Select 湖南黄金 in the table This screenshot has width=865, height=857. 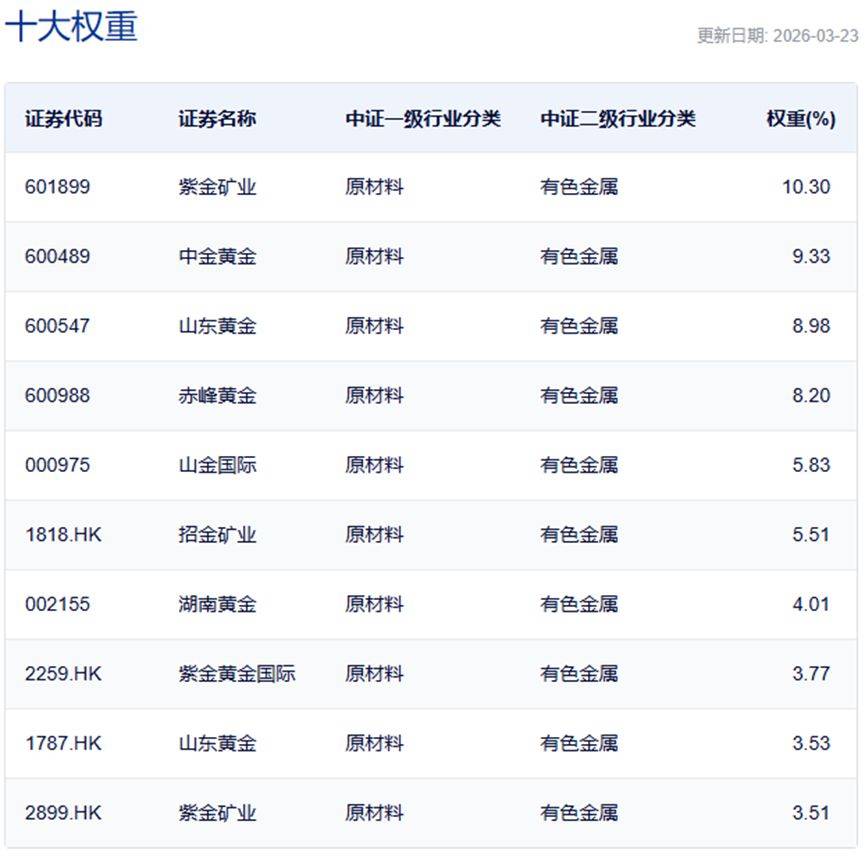coord(217,604)
